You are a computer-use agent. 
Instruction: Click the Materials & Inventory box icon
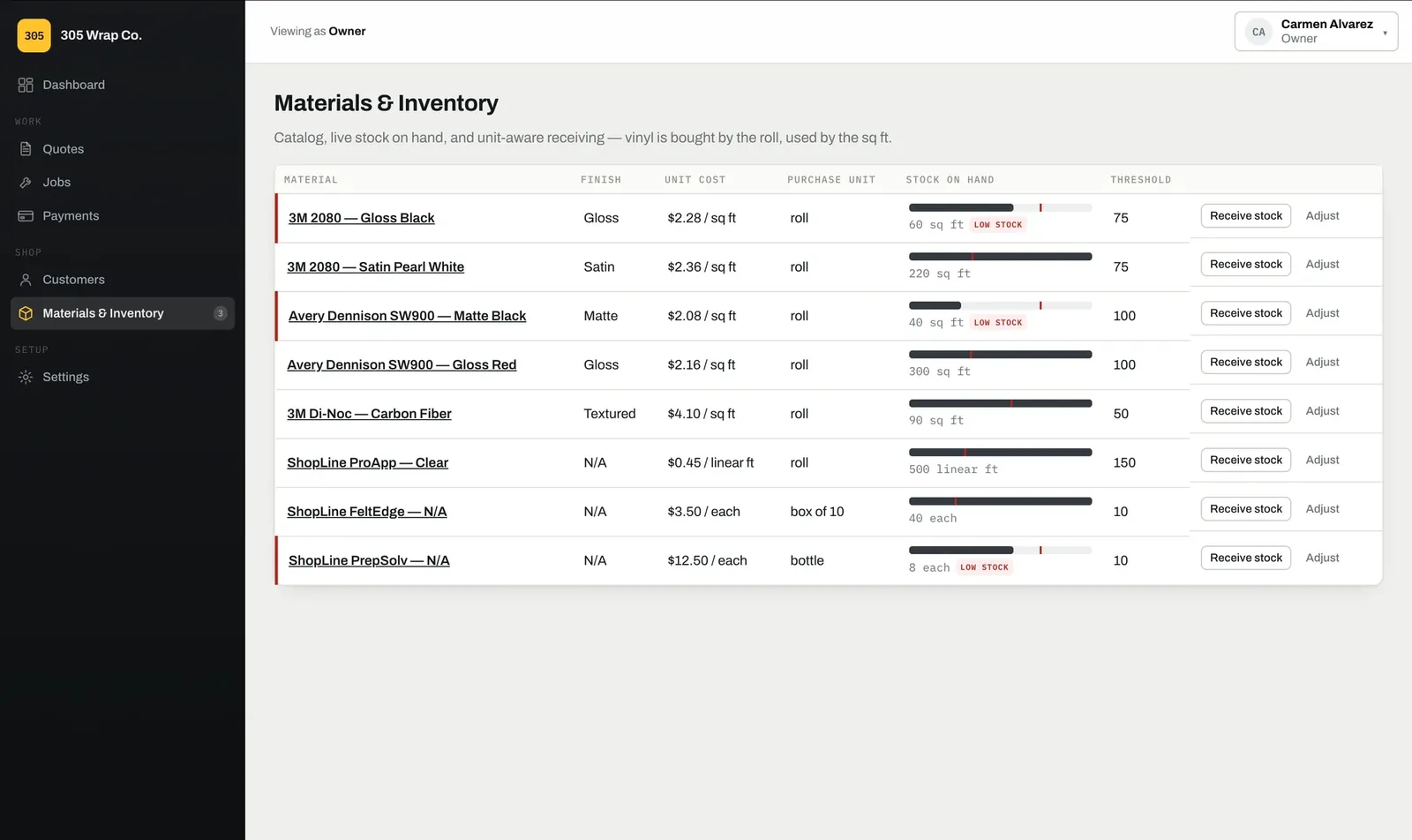pyautogui.click(x=26, y=313)
